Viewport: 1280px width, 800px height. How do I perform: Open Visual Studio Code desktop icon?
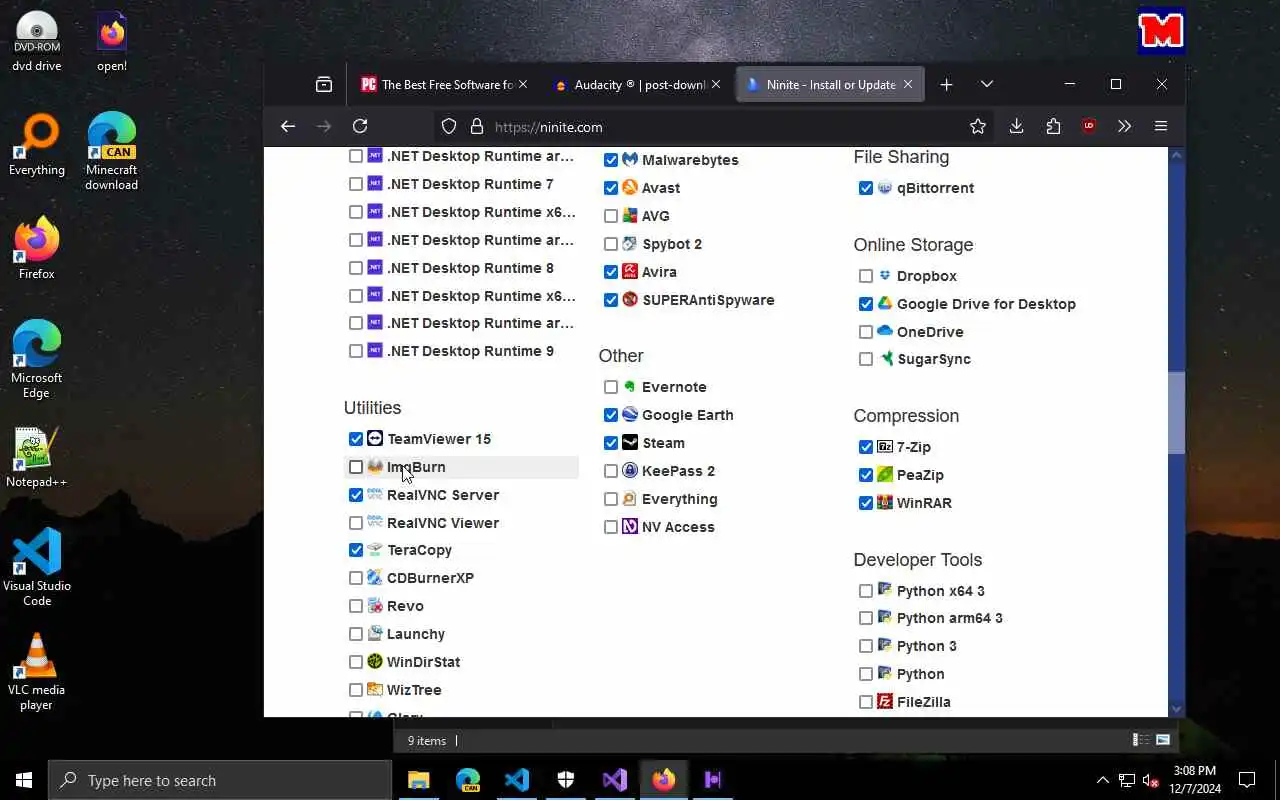click(37, 567)
